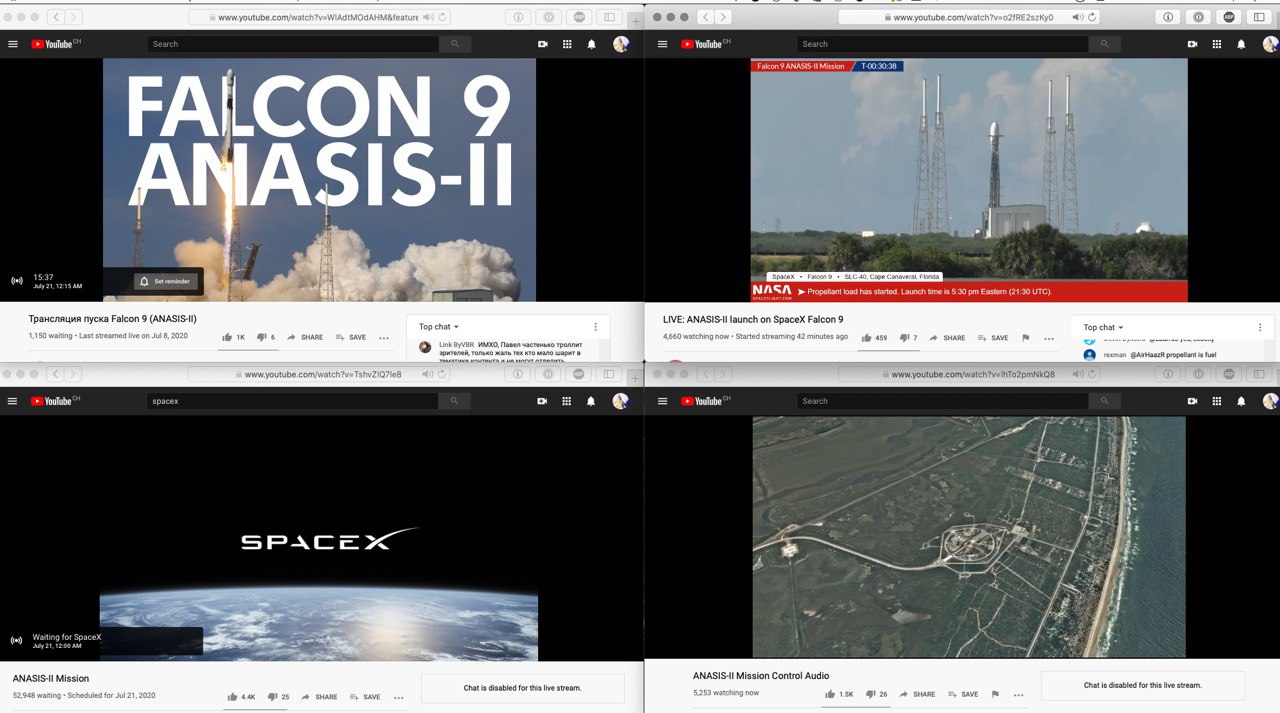Go back in ANASIS-II Mission Safari window
This screenshot has width=1280, height=713.
point(55,374)
